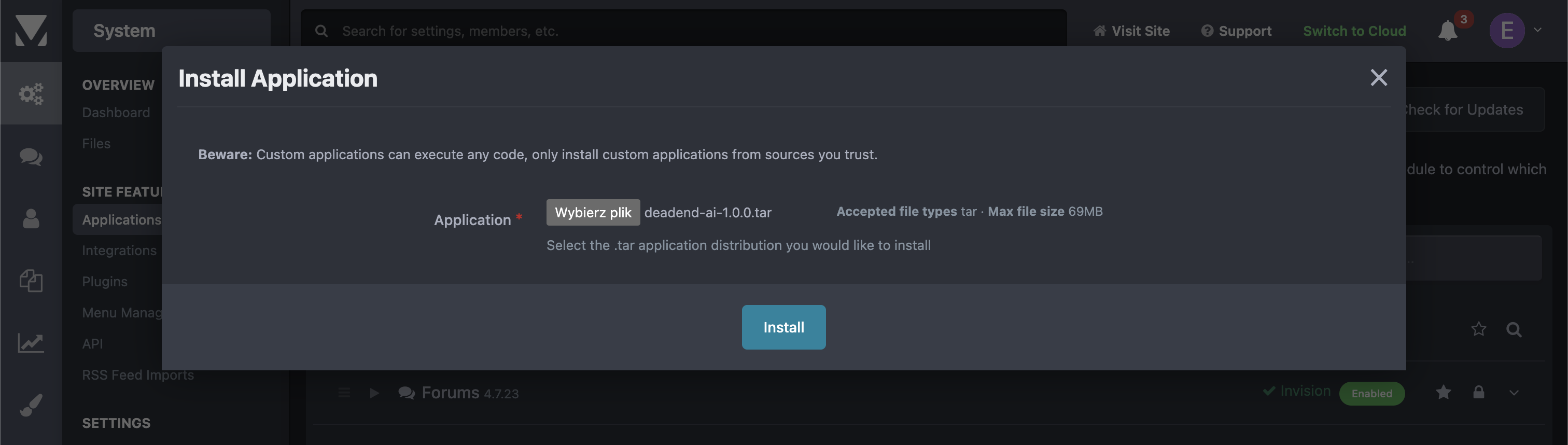Click the Install button
Image resolution: width=1568 pixels, height=445 pixels.
tap(783, 327)
